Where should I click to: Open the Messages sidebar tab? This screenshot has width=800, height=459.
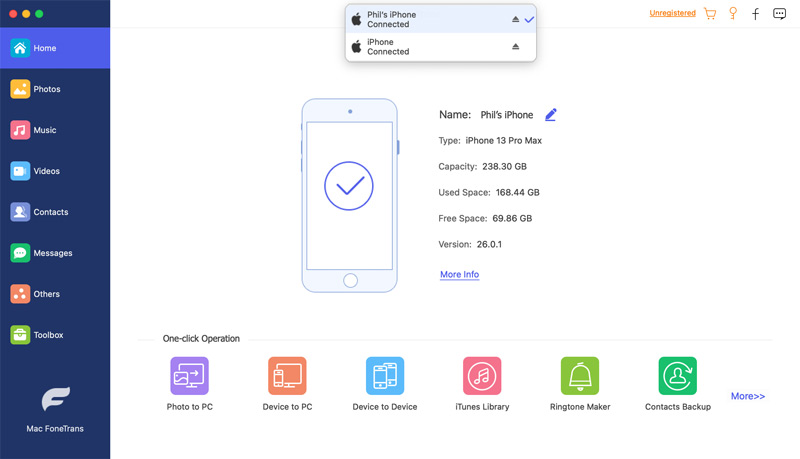(x=52, y=253)
